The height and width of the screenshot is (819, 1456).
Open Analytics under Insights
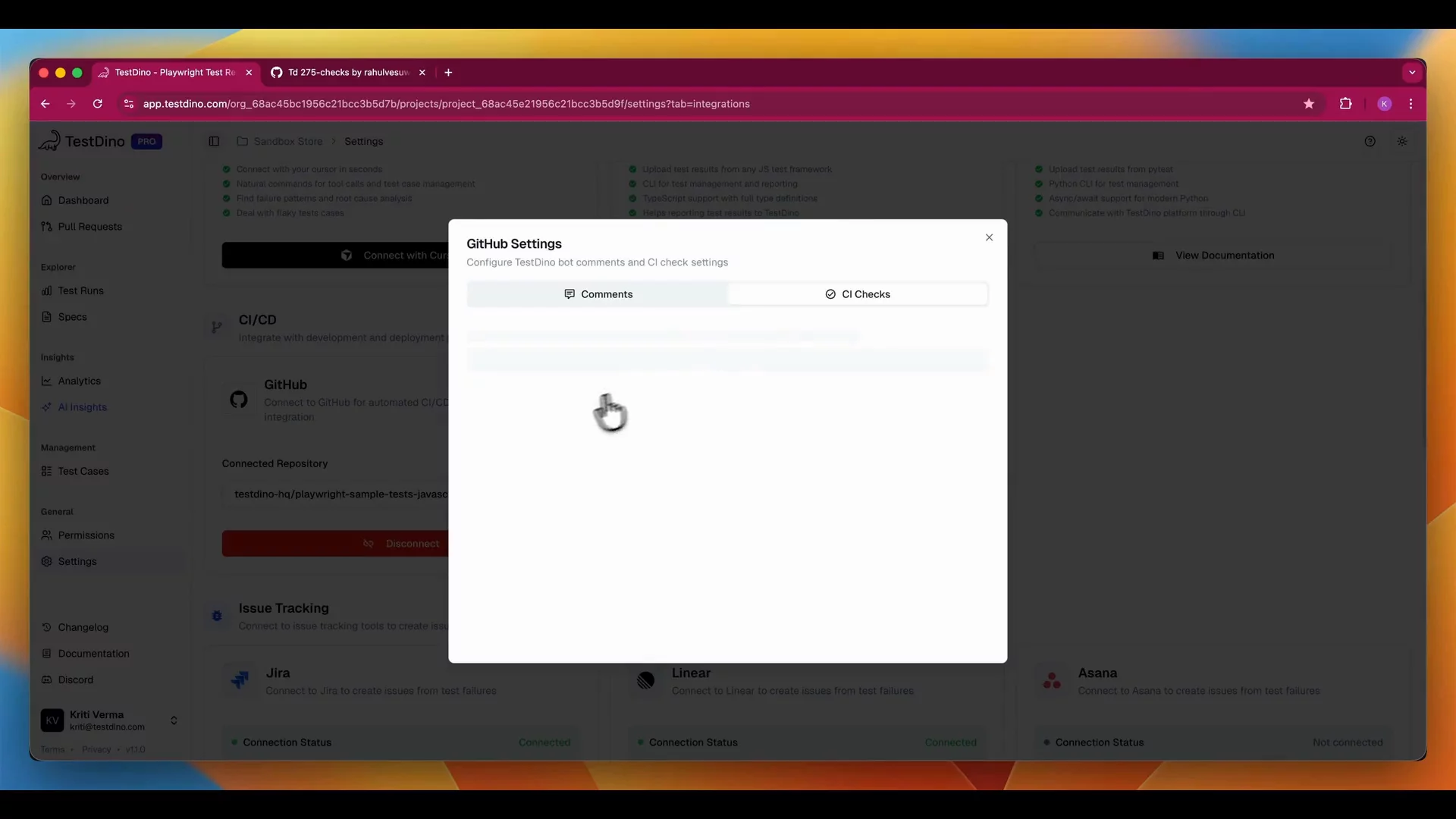(78, 381)
